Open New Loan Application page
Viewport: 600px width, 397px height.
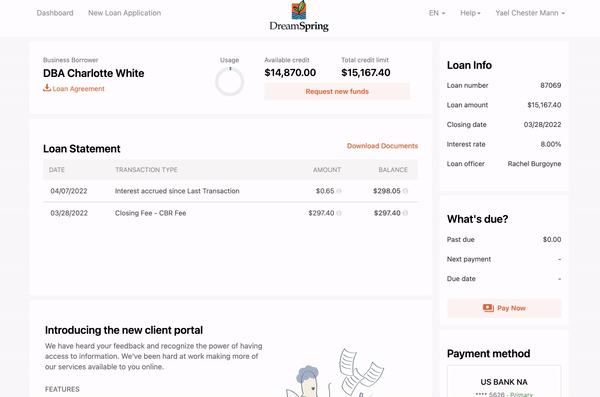click(124, 13)
